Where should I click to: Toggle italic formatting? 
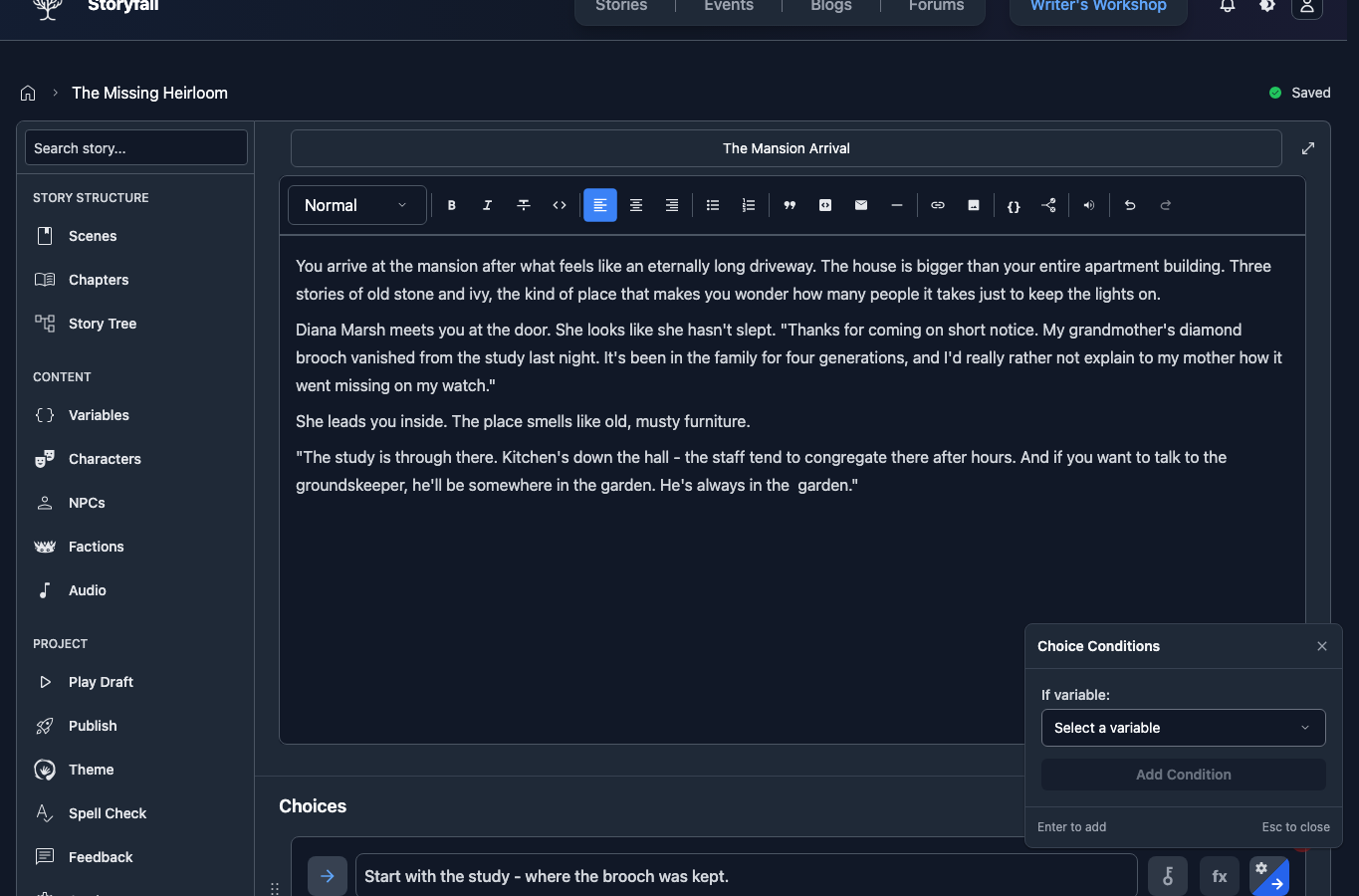487,205
